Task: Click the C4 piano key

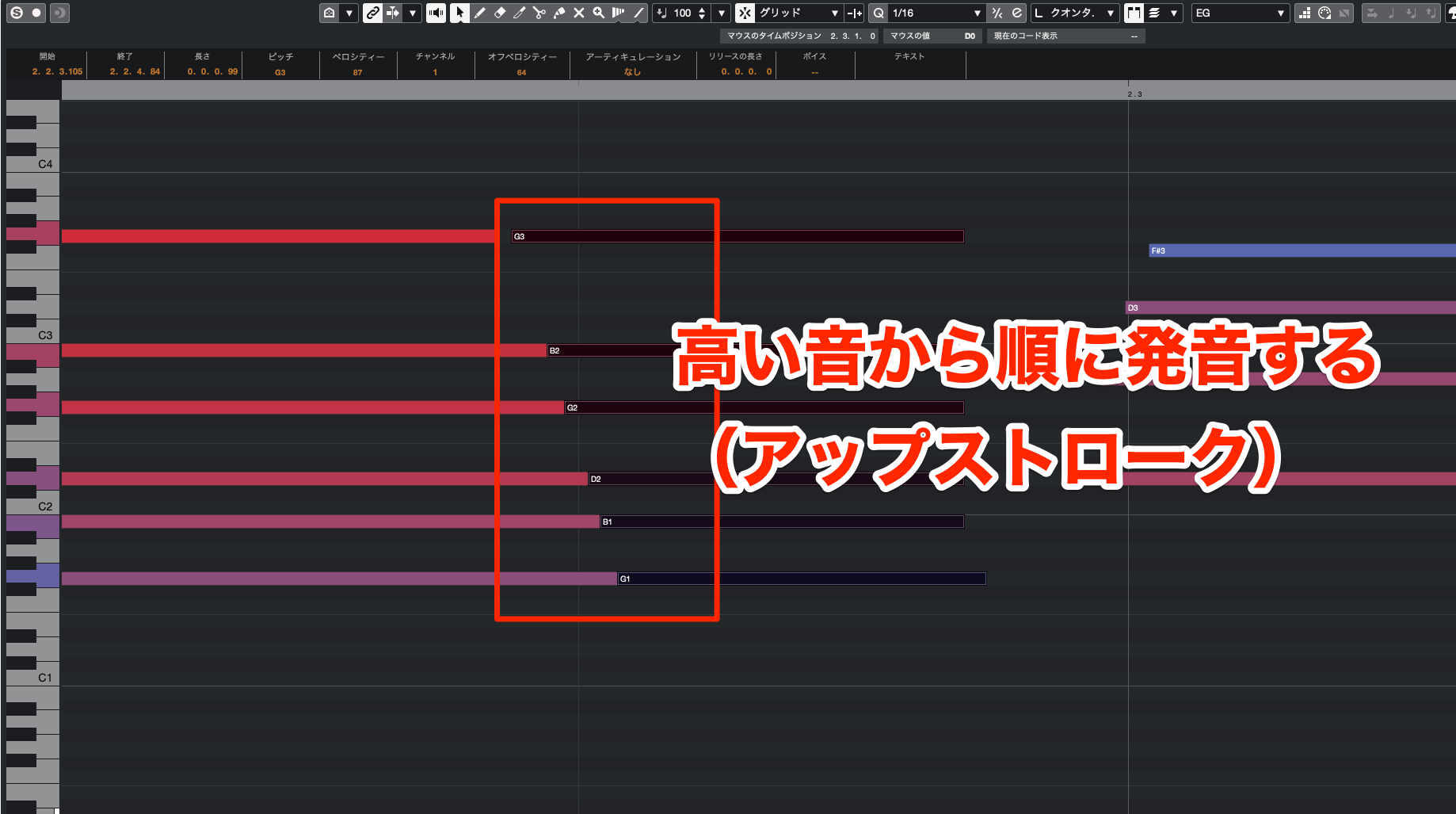Action: [33, 164]
